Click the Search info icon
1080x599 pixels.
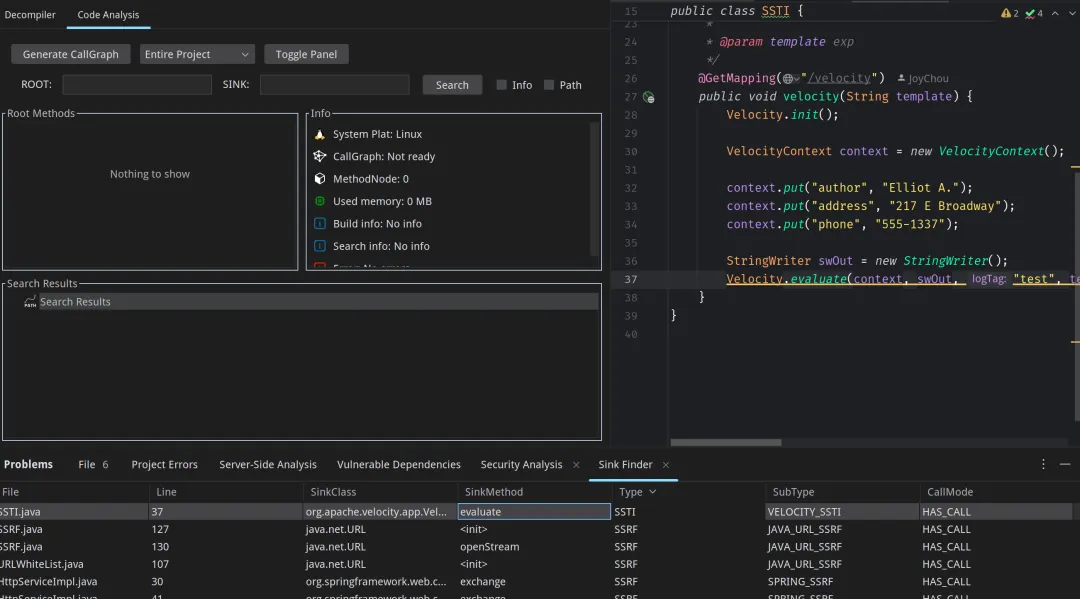pyautogui.click(x=320, y=246)
